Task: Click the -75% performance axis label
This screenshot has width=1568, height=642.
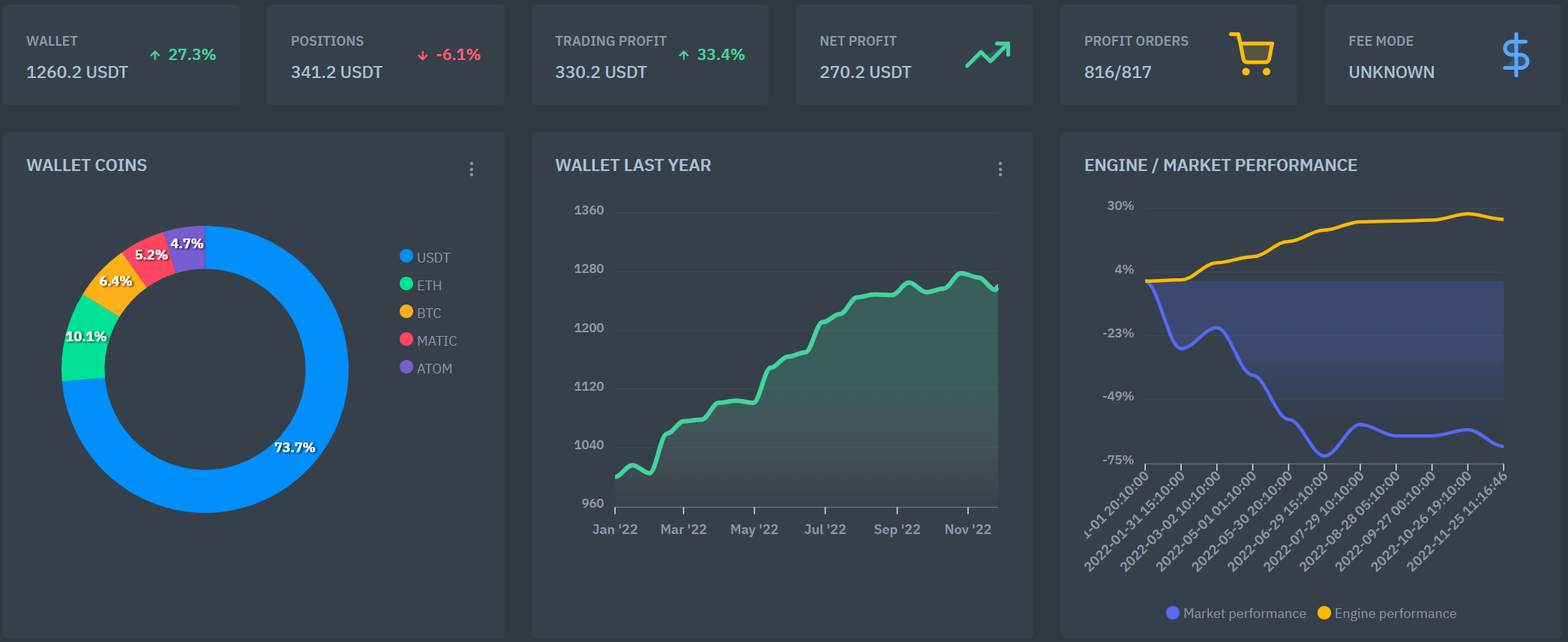Action: point(1118,460)
